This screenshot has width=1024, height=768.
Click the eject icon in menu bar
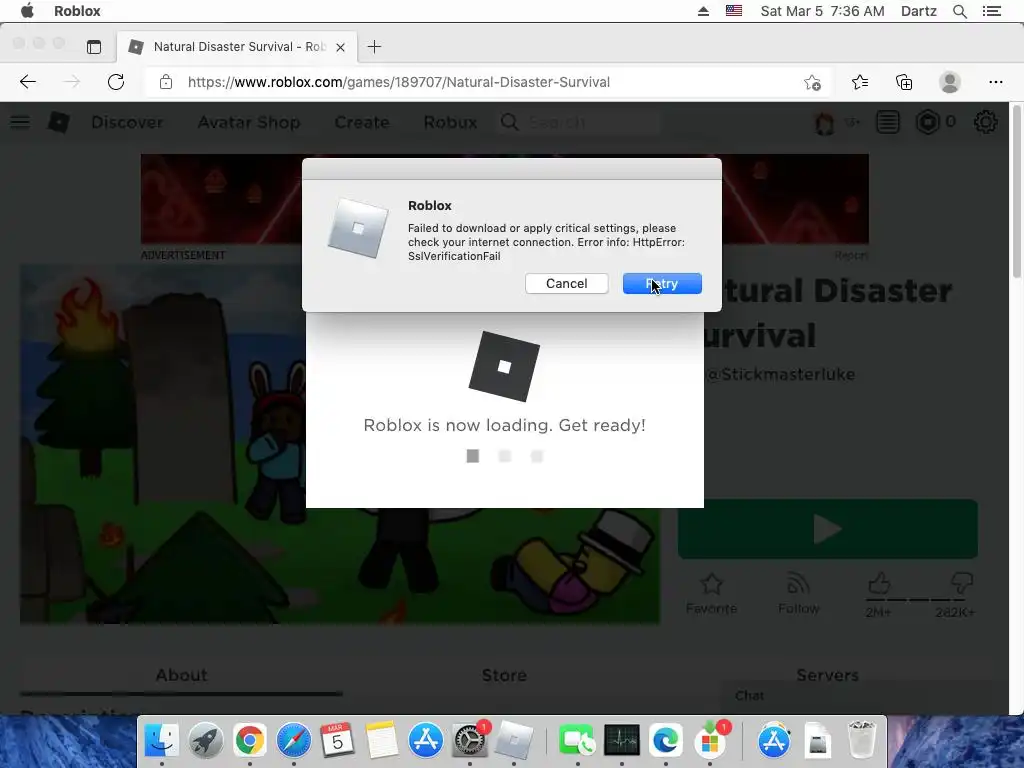pos(703,11)
